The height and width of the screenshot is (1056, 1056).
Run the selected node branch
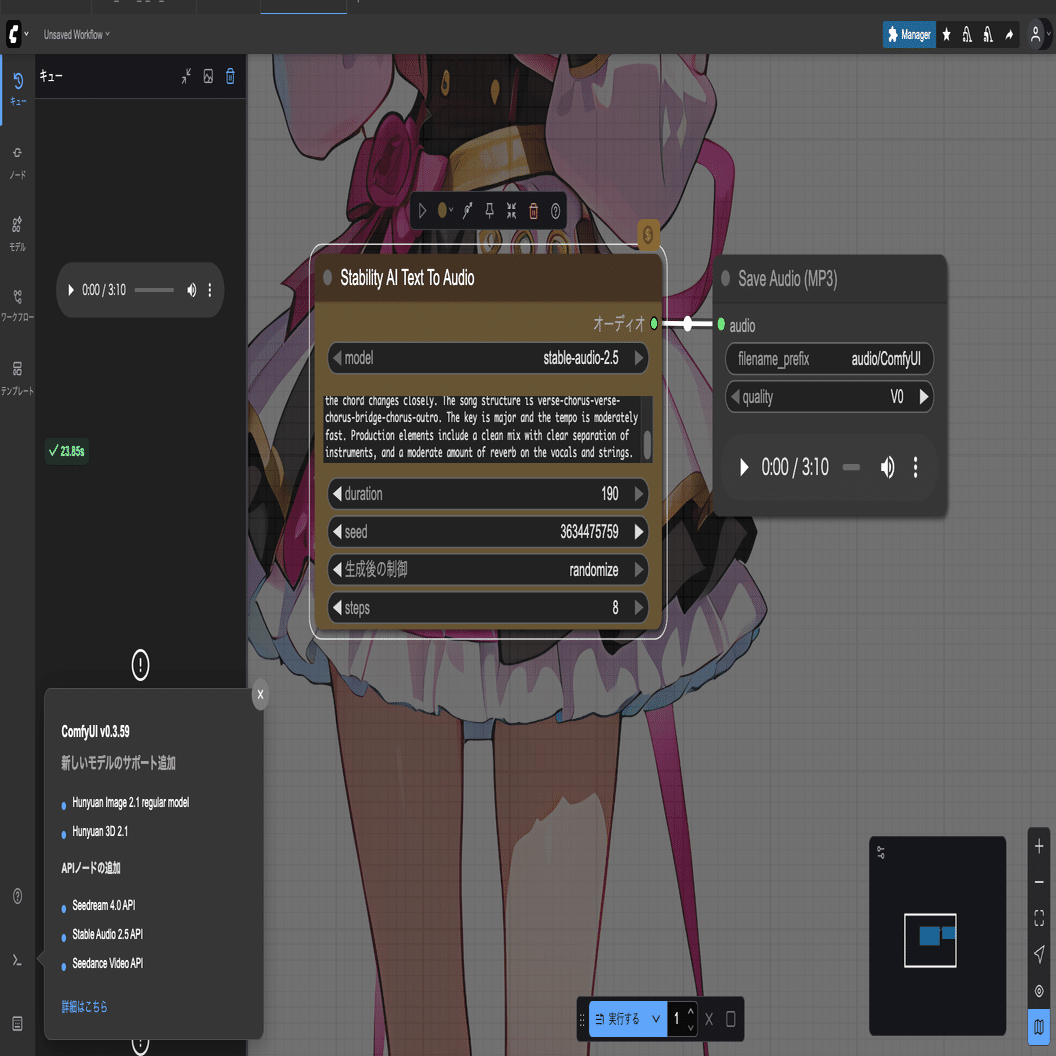click(x=422, y=211)
